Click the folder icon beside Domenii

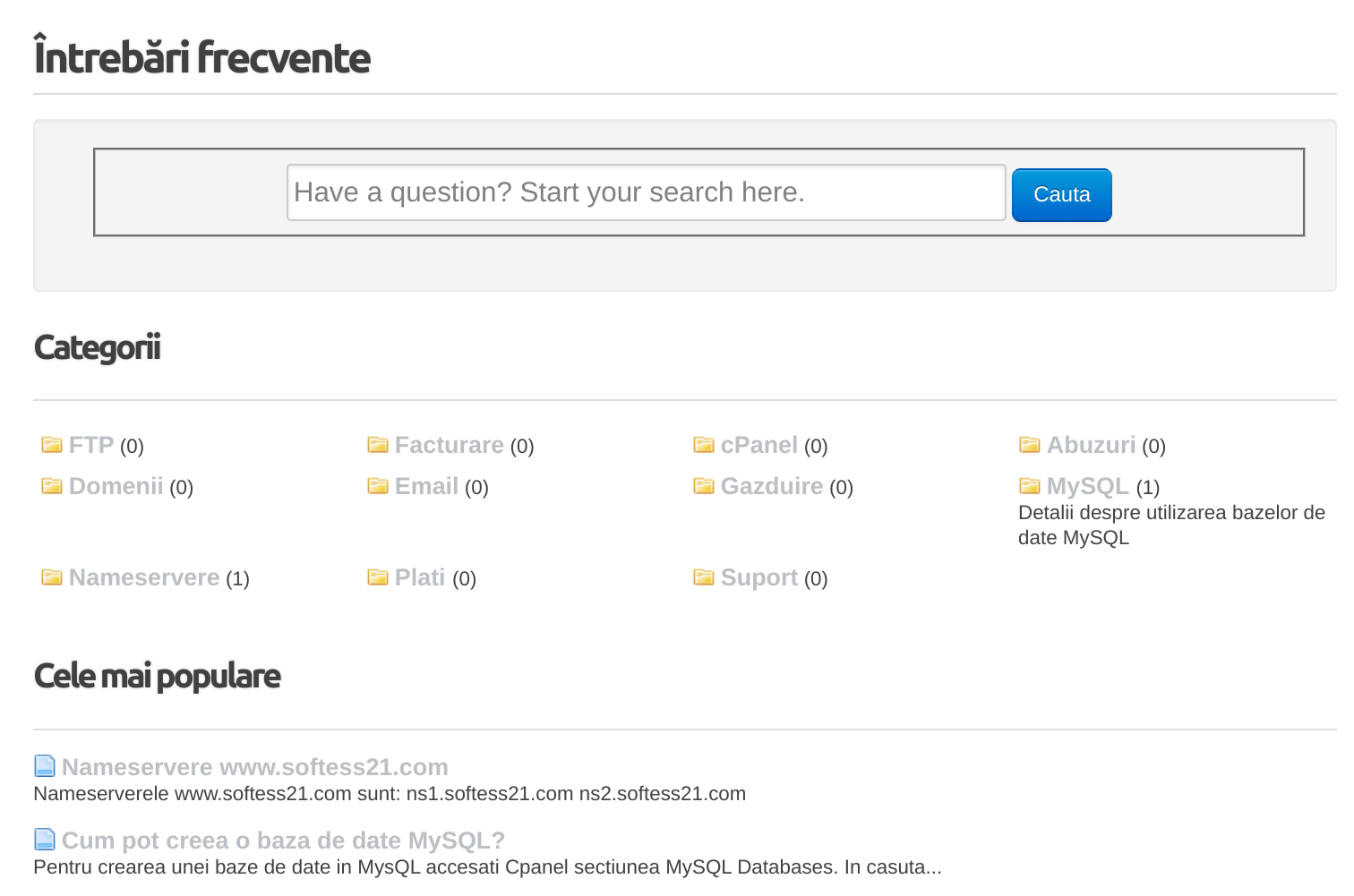click(x=52, y=486)
